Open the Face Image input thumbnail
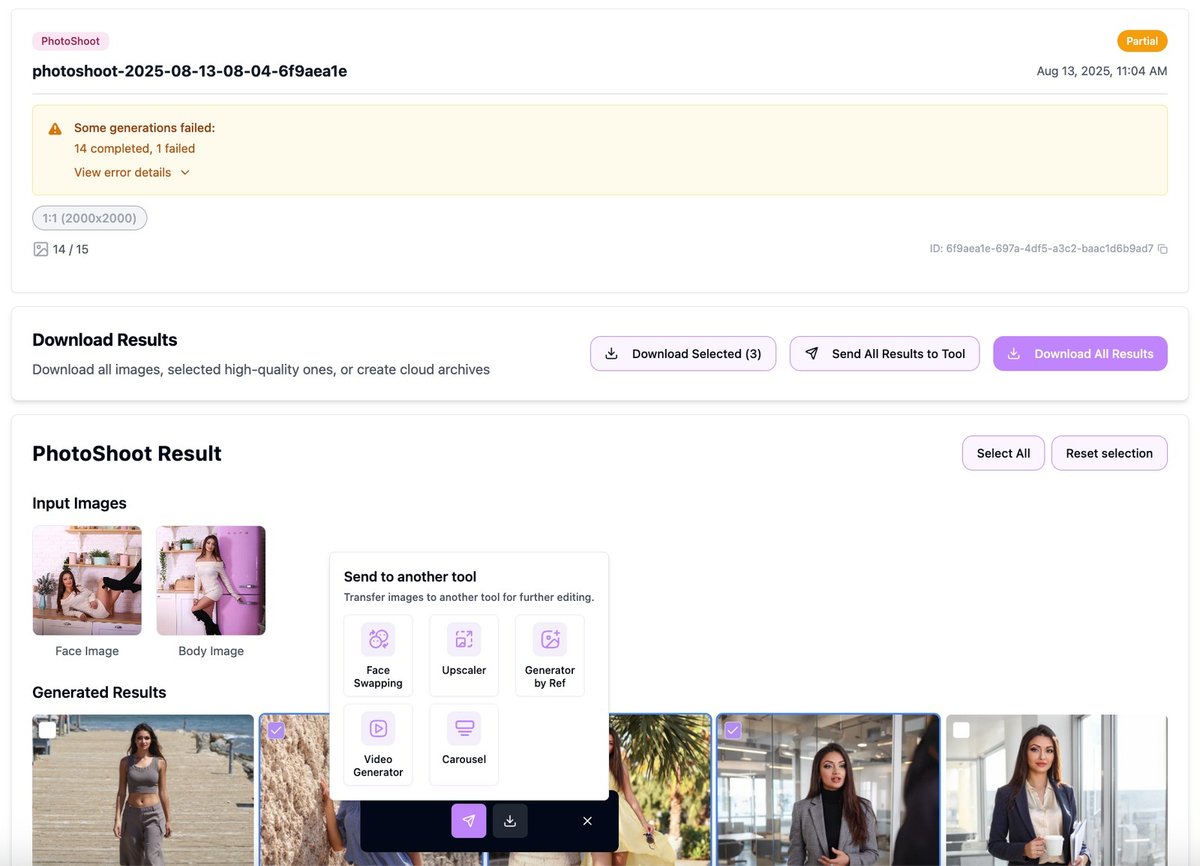1200x866 pixels. point(87,580)
